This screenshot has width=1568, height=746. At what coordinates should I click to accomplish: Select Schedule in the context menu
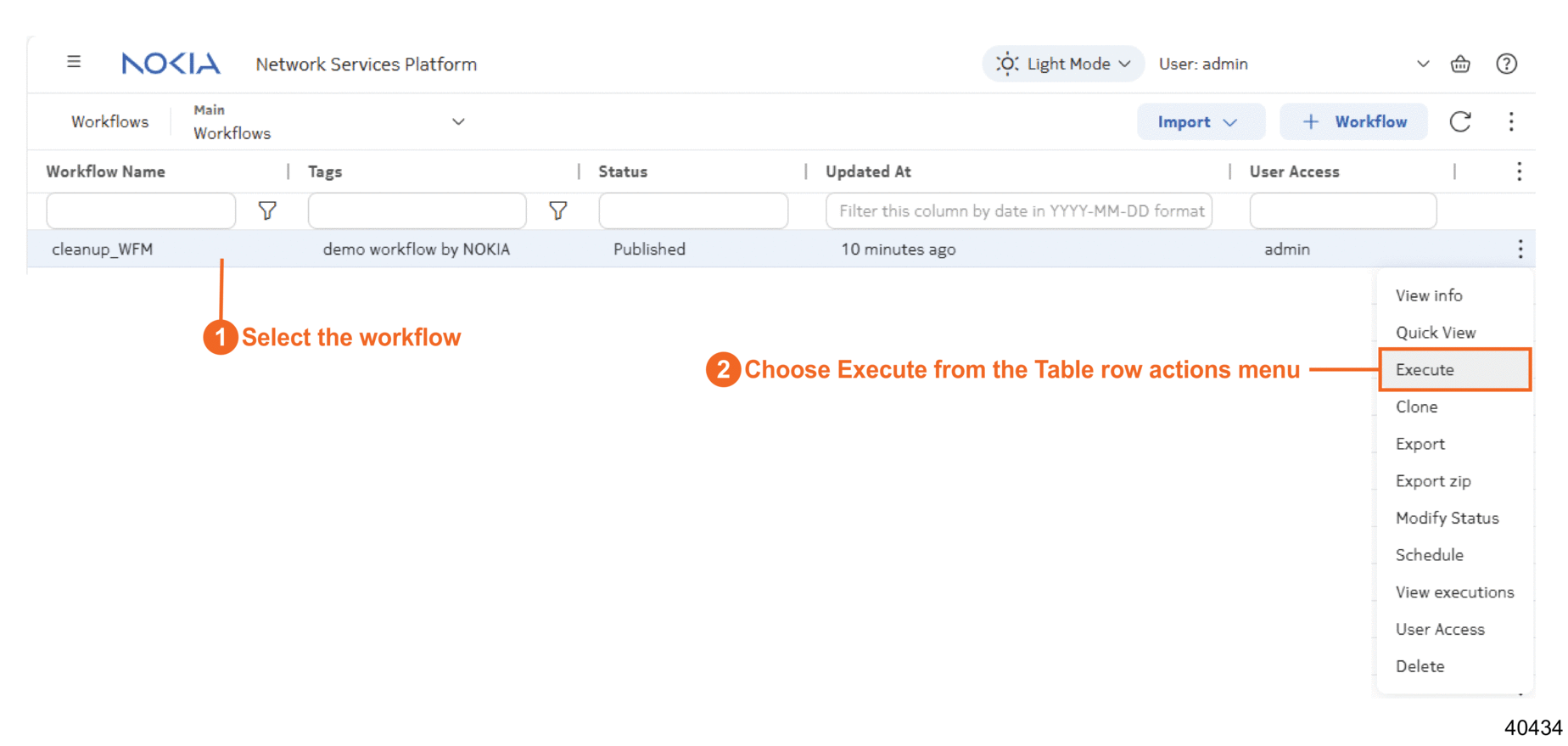click(1429, 555)
